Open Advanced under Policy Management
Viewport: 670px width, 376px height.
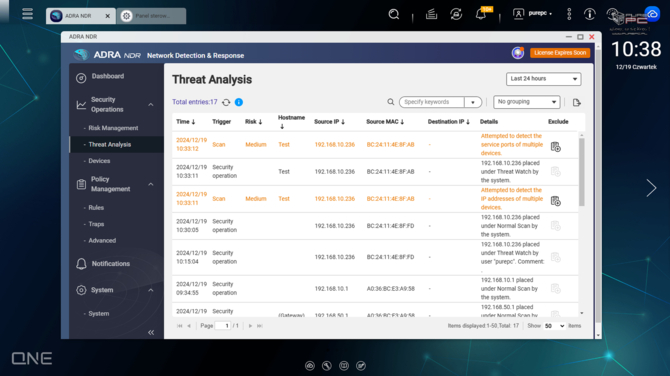[x=102, y=241]
